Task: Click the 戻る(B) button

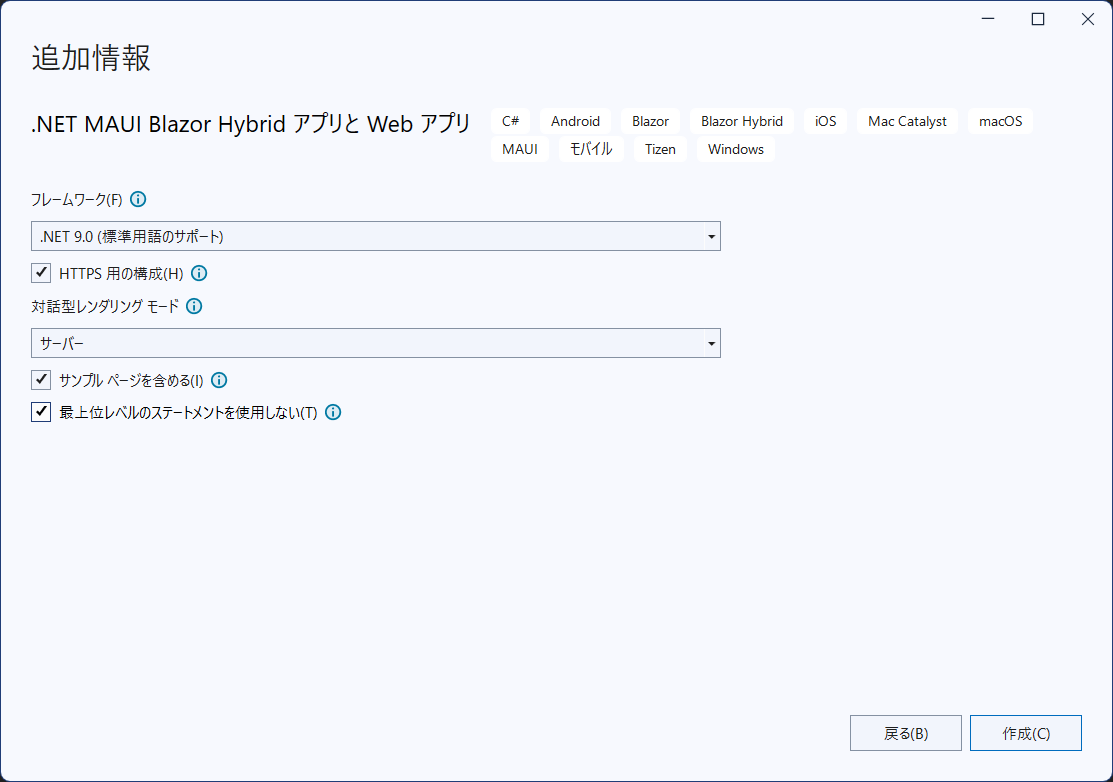Action: [906, 733]
